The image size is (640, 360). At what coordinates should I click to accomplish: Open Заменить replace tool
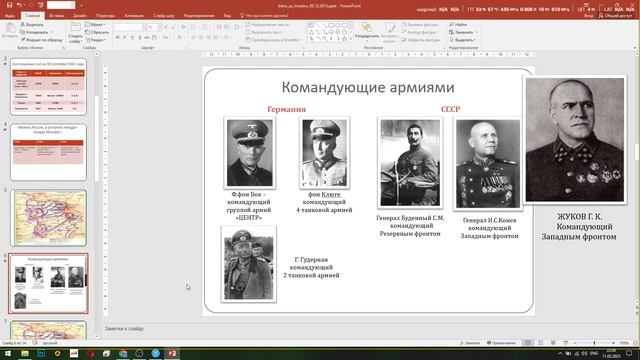pos(463,32)
